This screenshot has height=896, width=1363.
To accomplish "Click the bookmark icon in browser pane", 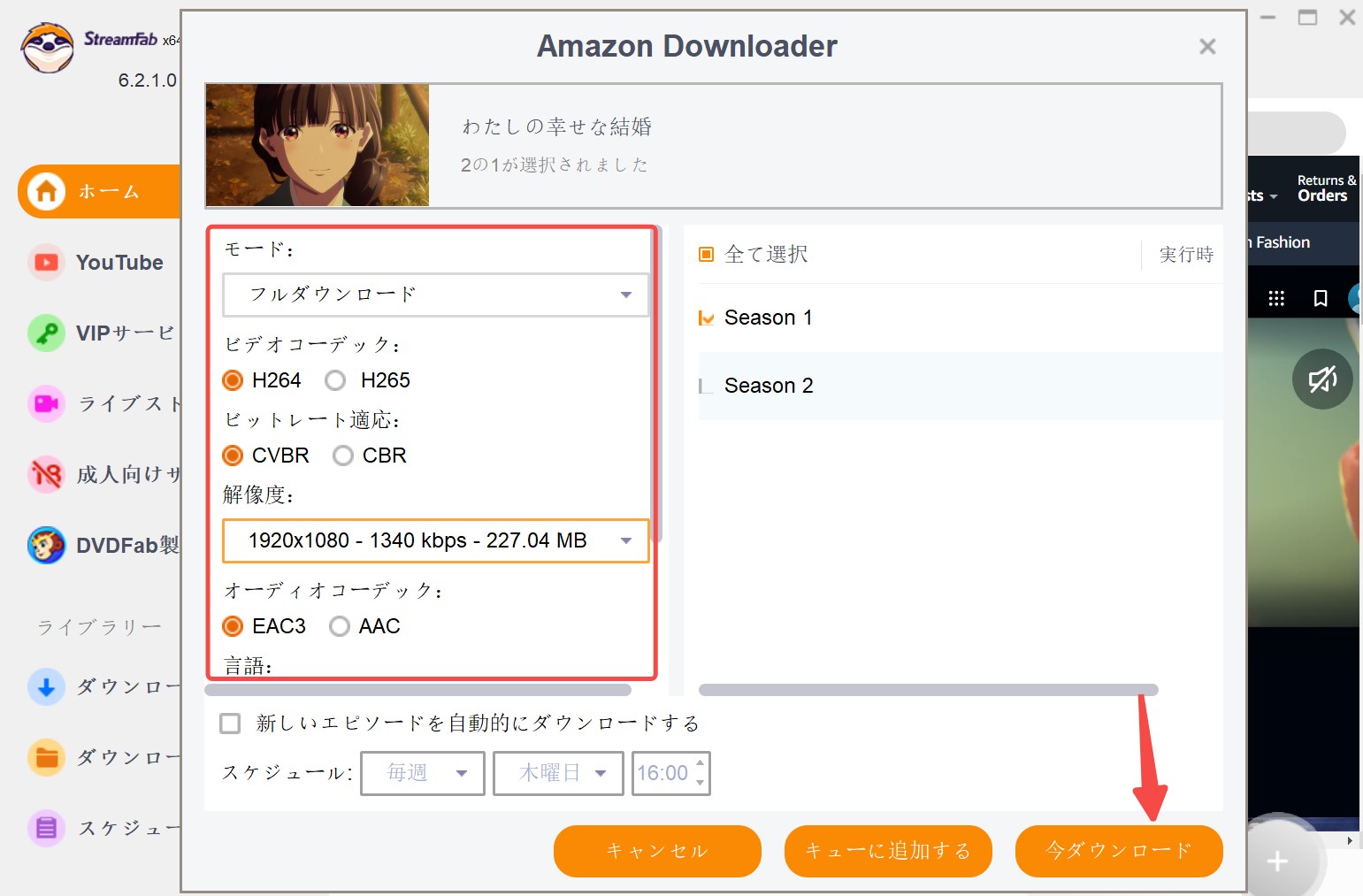I will (1321, 298).
